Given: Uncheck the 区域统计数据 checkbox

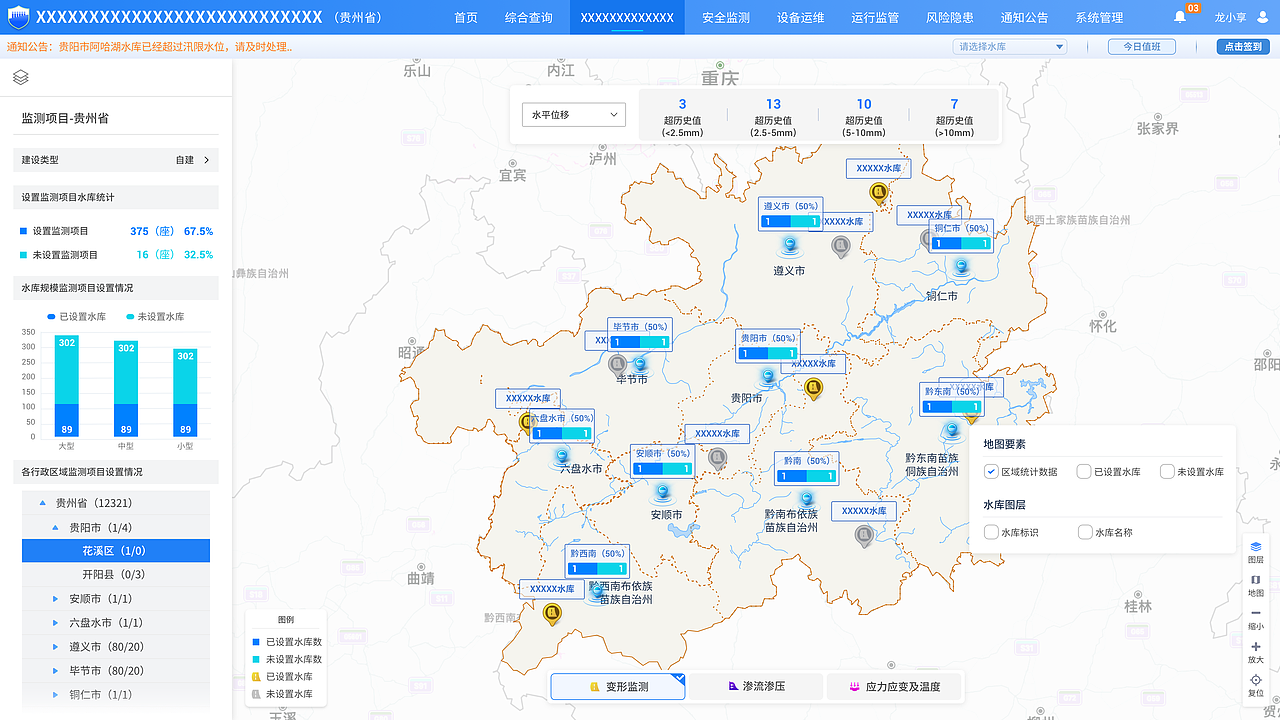Looking at the screenshot, I should pyautogui.click(x=991, y=472).
